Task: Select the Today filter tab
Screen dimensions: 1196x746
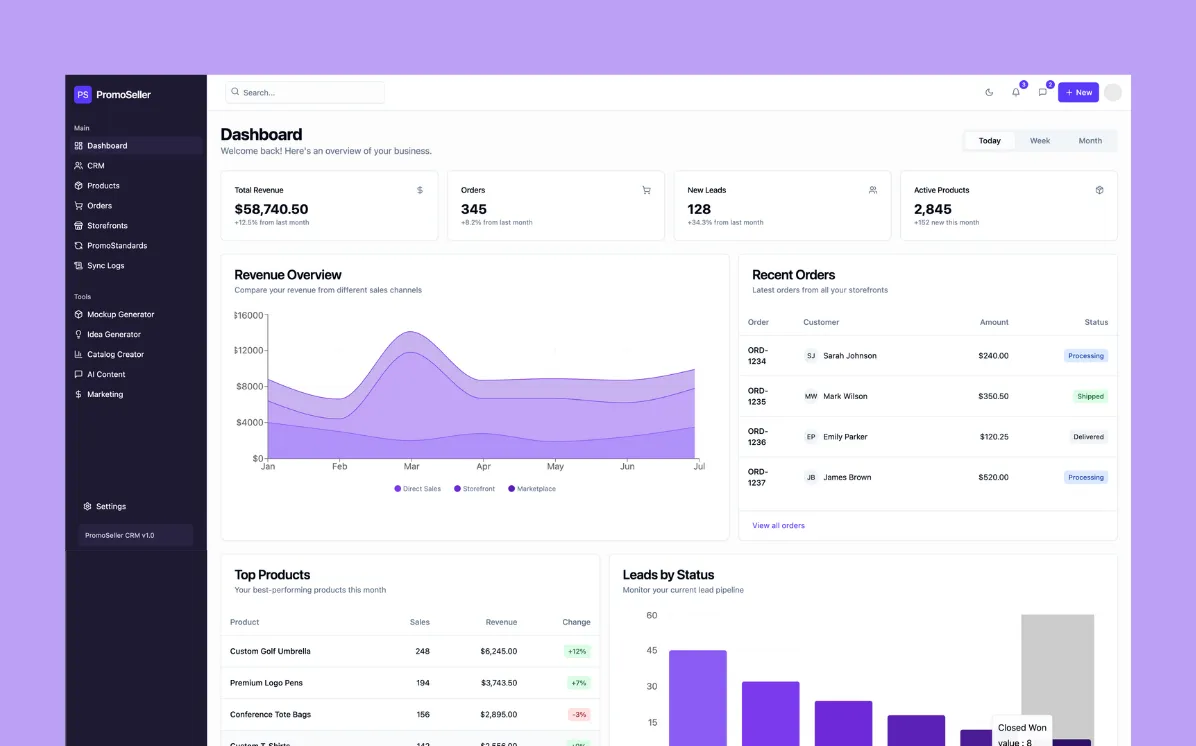Action: pyautogui.click(x=989, y=141)
